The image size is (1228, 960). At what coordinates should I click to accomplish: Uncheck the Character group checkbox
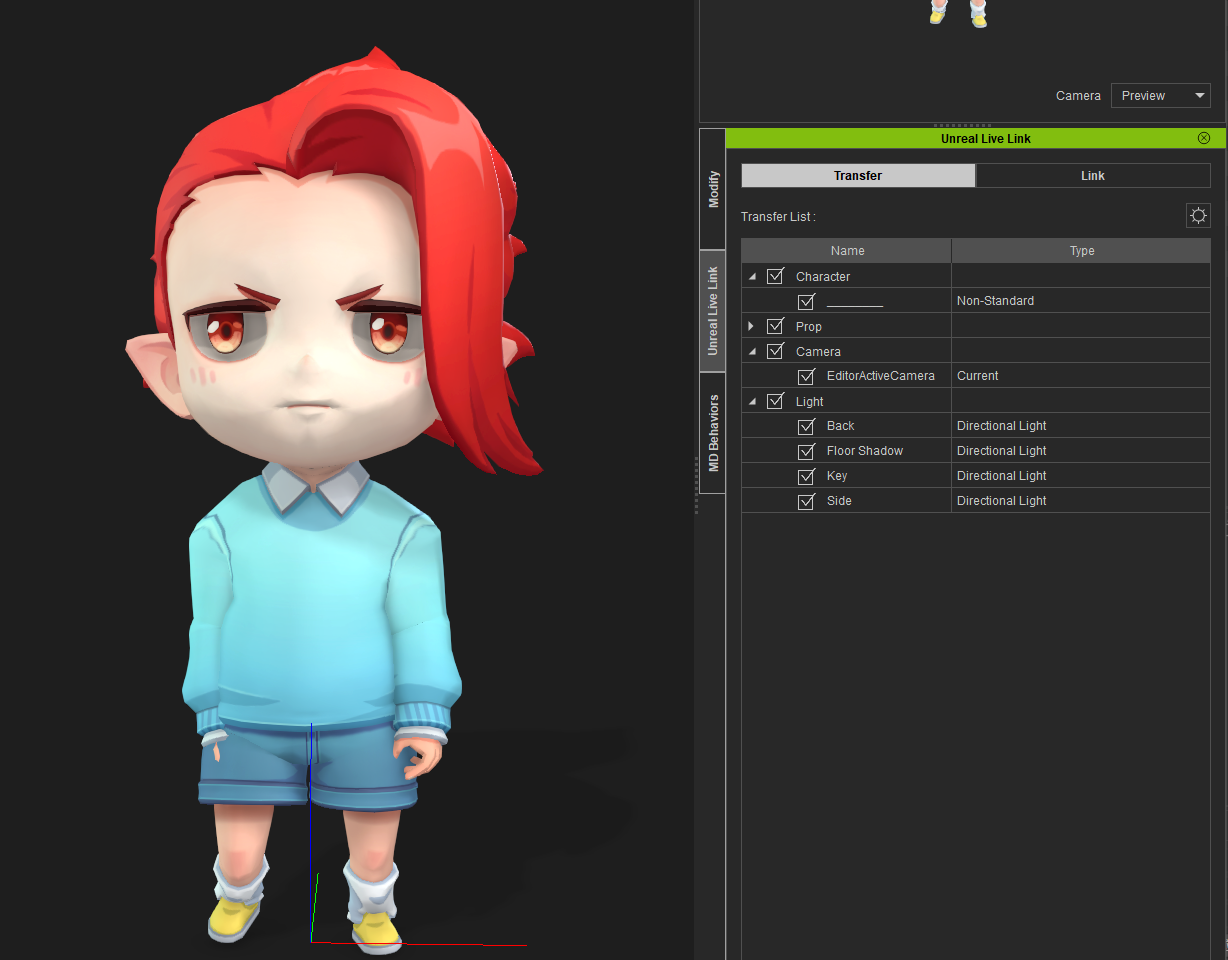[775, 276]
